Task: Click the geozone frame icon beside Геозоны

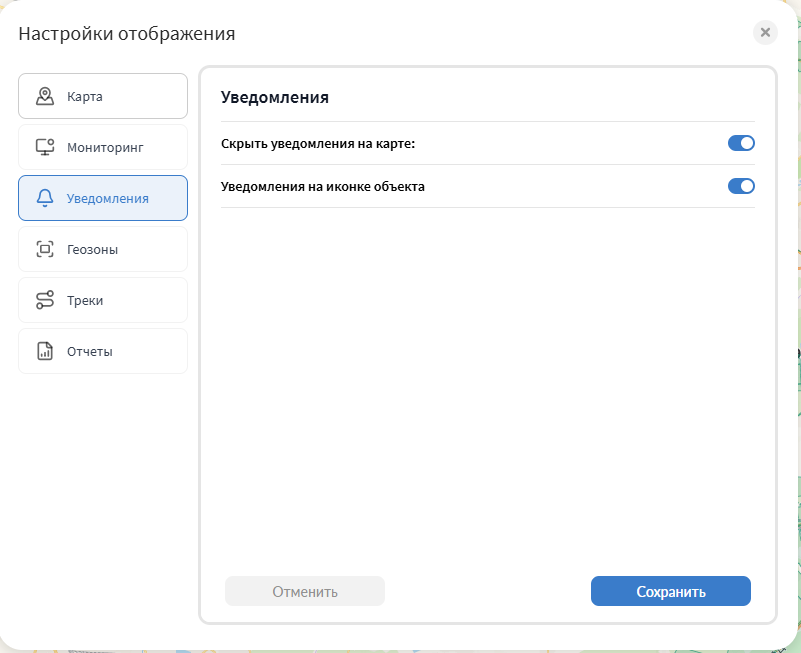Action: [x=45, y=249]
